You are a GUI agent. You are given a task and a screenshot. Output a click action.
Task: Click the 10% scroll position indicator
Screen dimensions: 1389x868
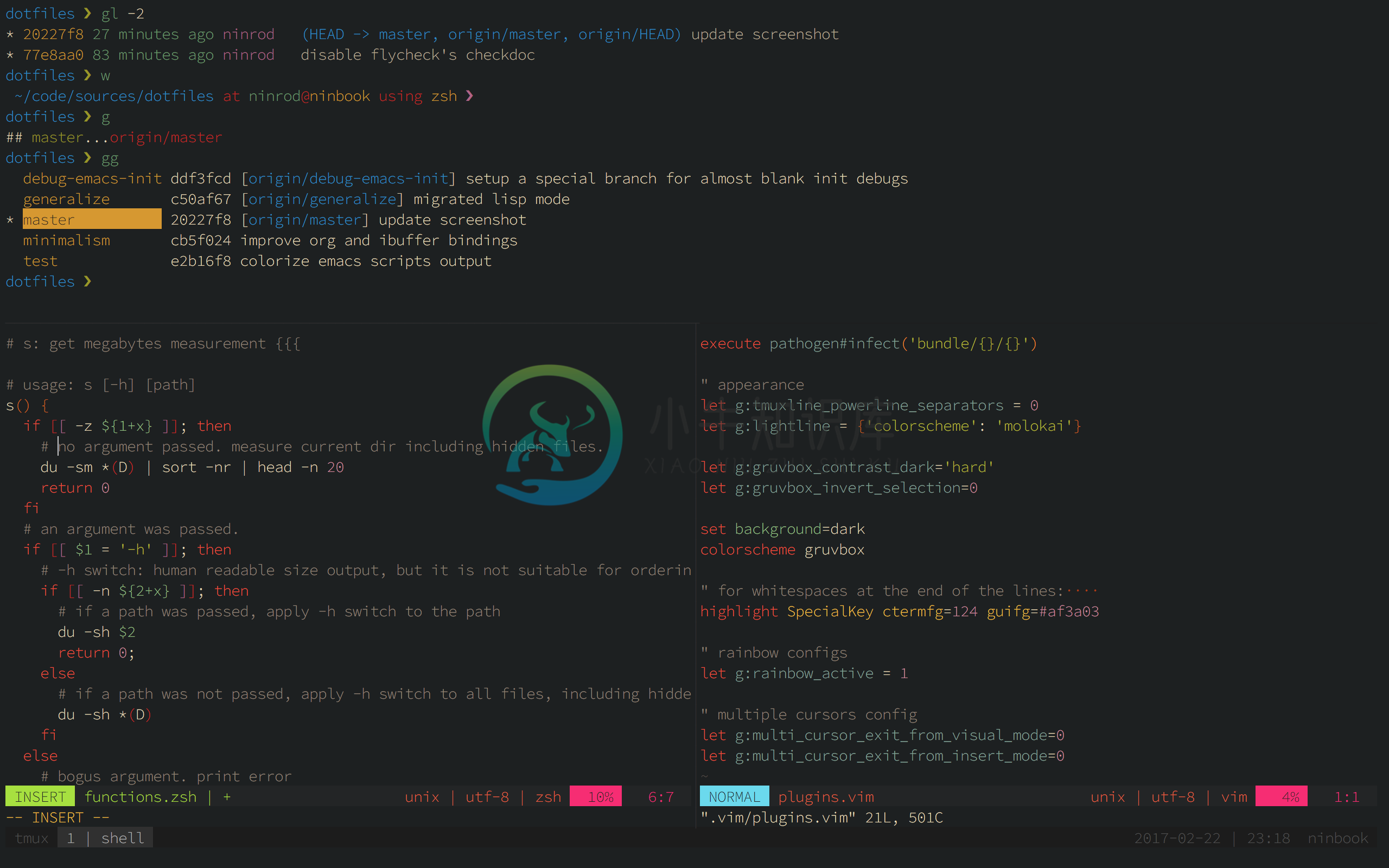pyautogui.click(x=595, y=797)
